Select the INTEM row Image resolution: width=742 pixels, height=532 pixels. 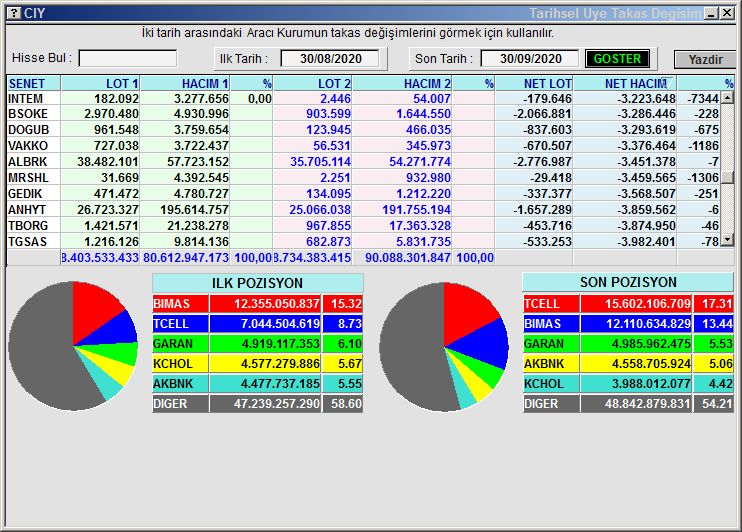tap(363, 98)
